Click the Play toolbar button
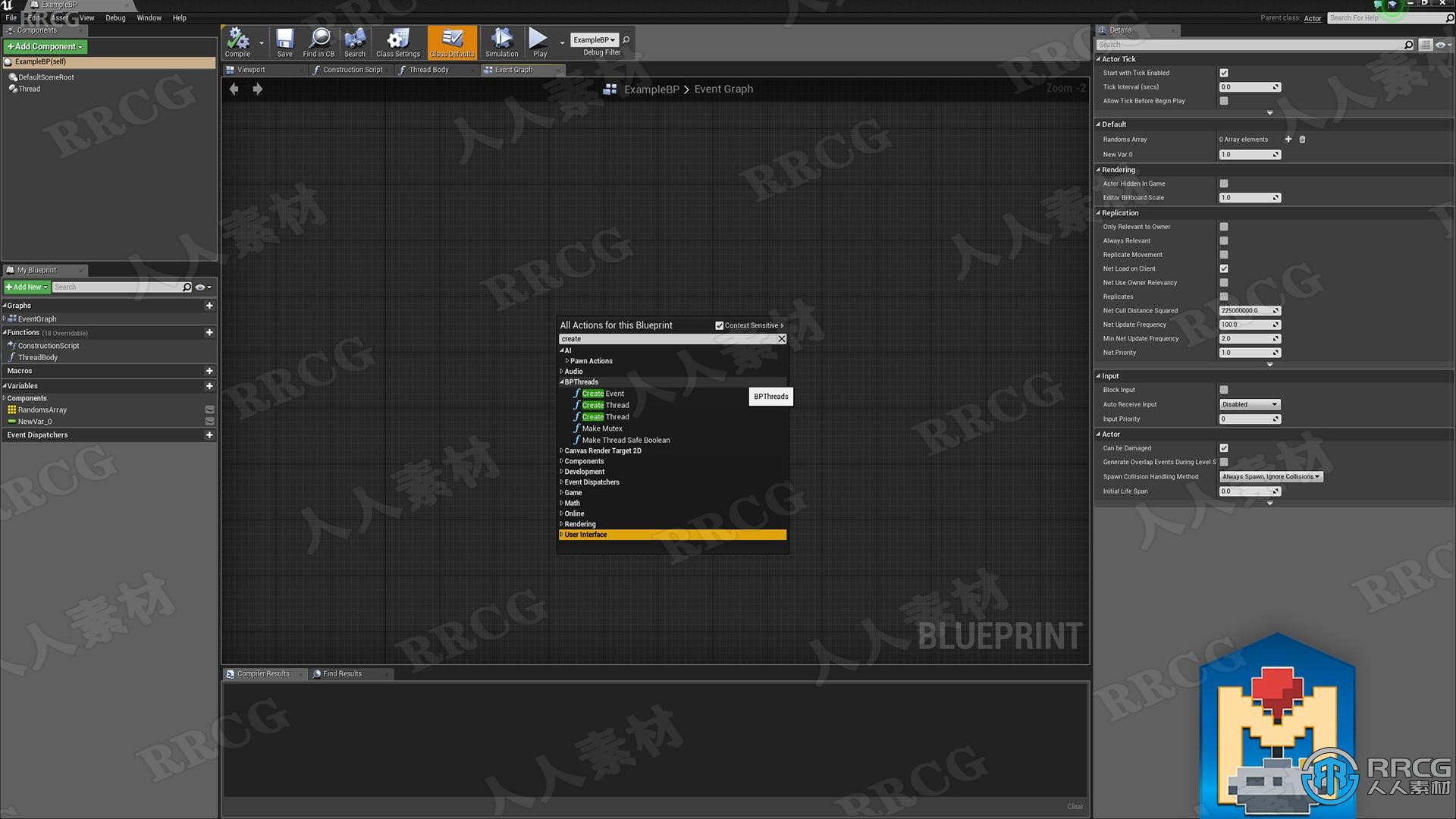Screen dimensions: 1456x819 tap(539, 42)
